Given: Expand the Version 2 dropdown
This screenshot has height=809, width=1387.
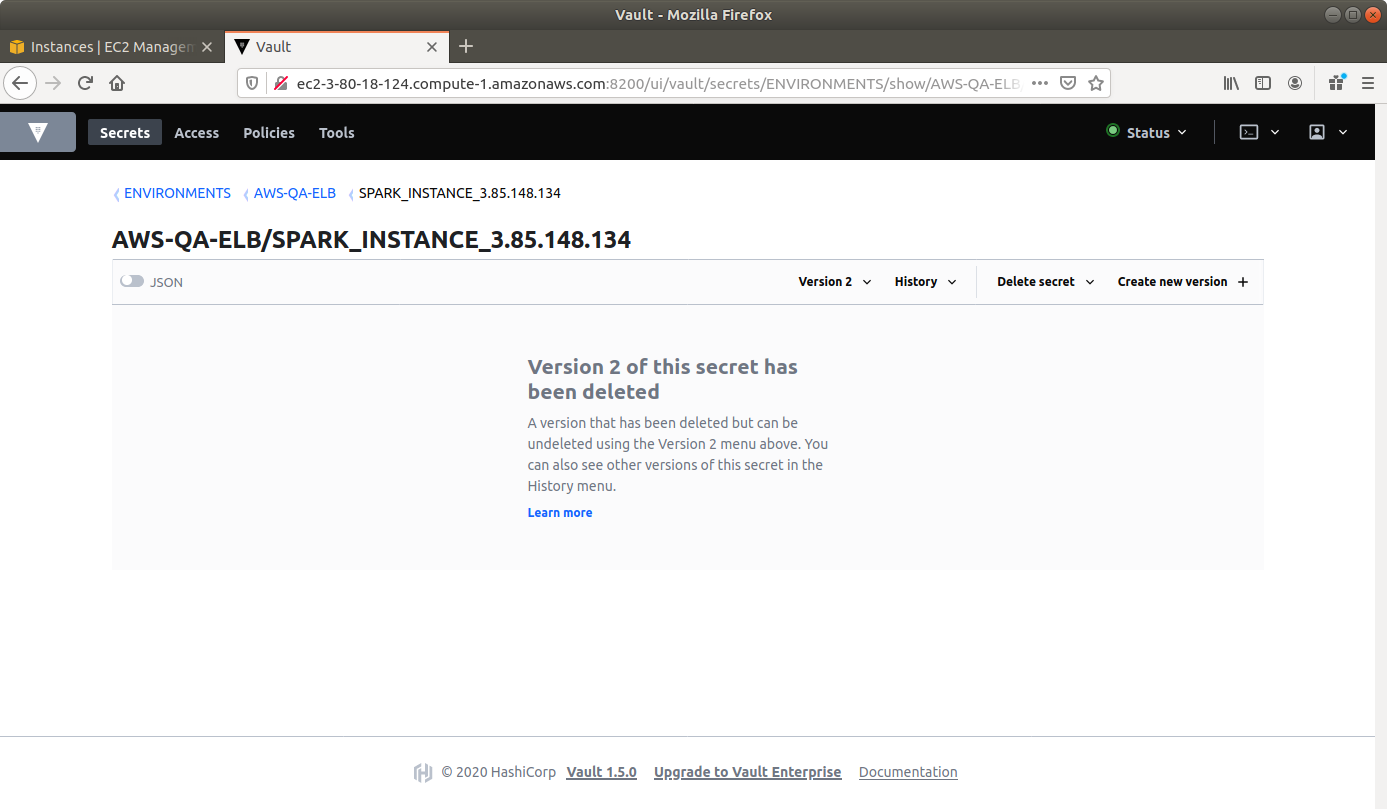Looking at the screenshot, I should click(x=835, y=282).
